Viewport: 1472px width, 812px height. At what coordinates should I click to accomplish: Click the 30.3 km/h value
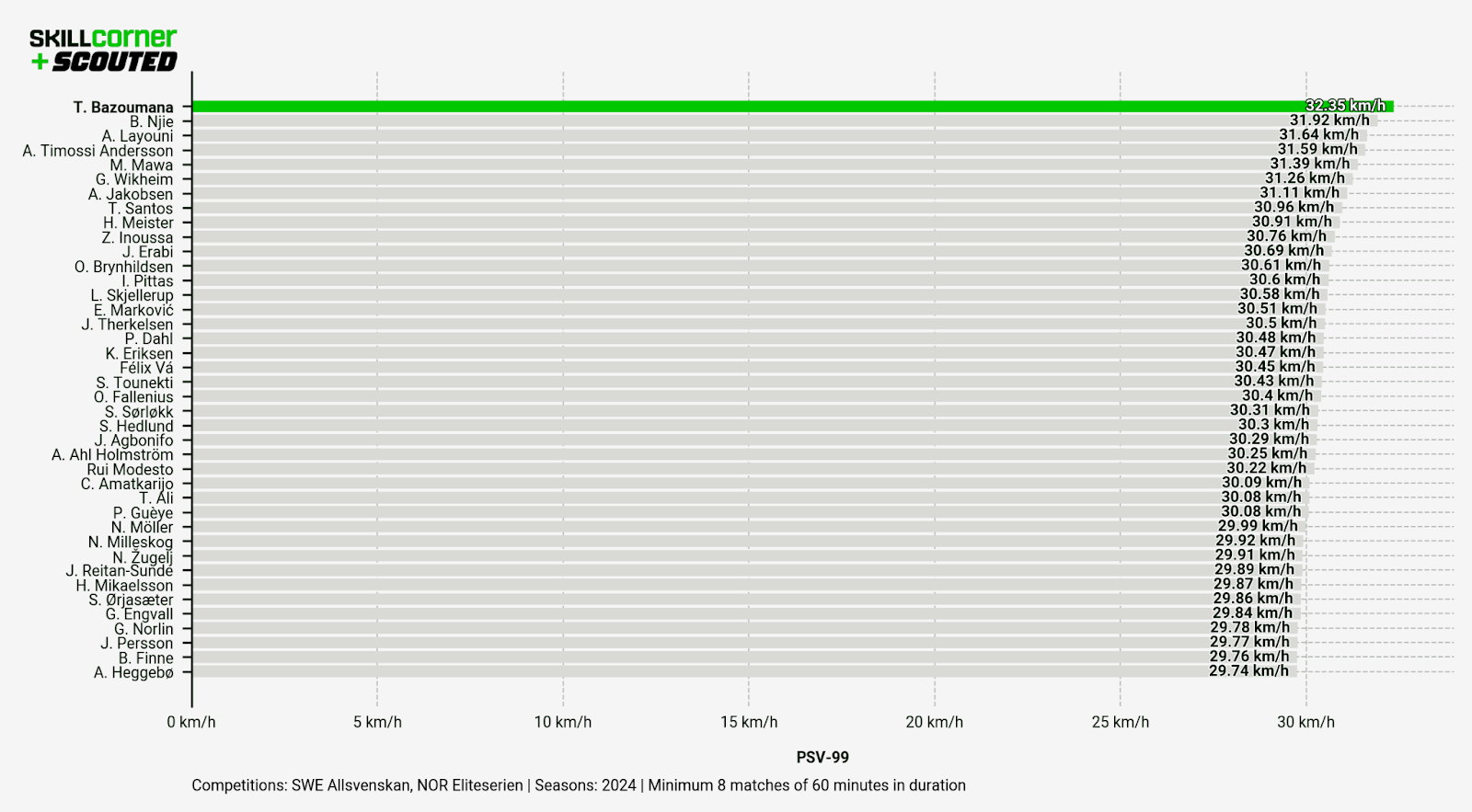click(1273, 424)
